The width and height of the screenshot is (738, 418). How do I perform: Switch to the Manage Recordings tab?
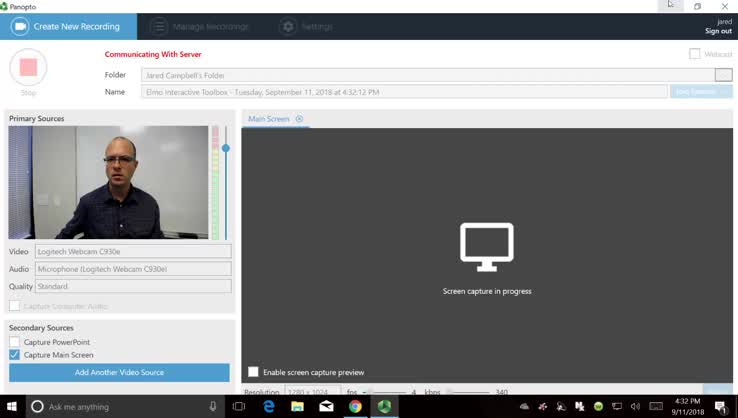(200, 27)
